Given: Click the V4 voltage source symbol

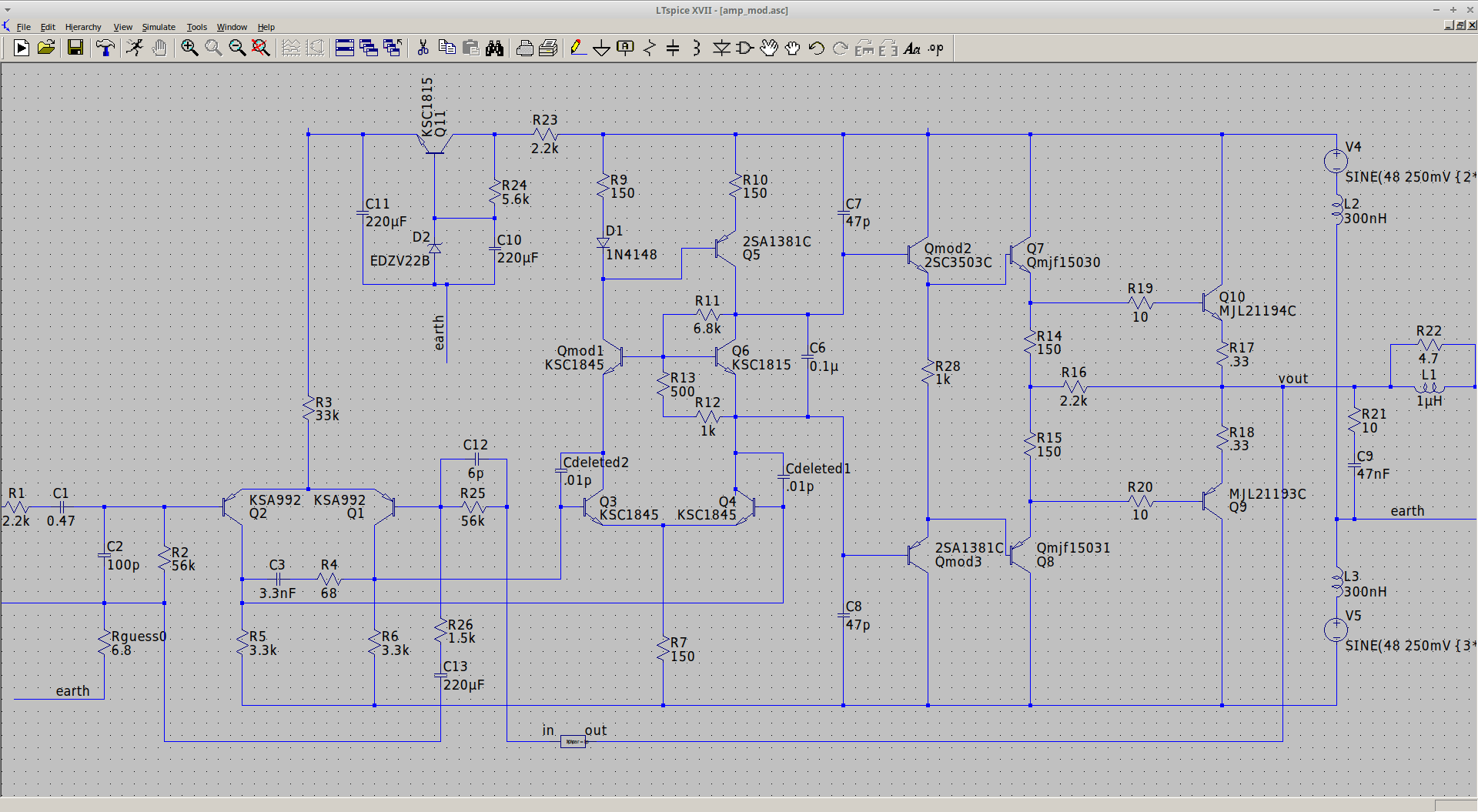Looking at the screenshot, I should pos(1336,161).
